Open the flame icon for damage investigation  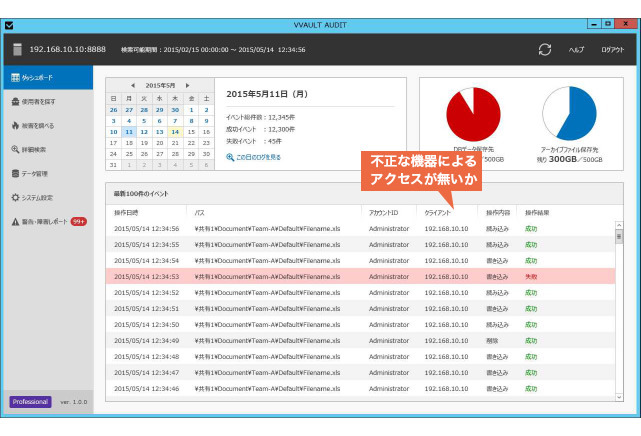click(15, 125)
